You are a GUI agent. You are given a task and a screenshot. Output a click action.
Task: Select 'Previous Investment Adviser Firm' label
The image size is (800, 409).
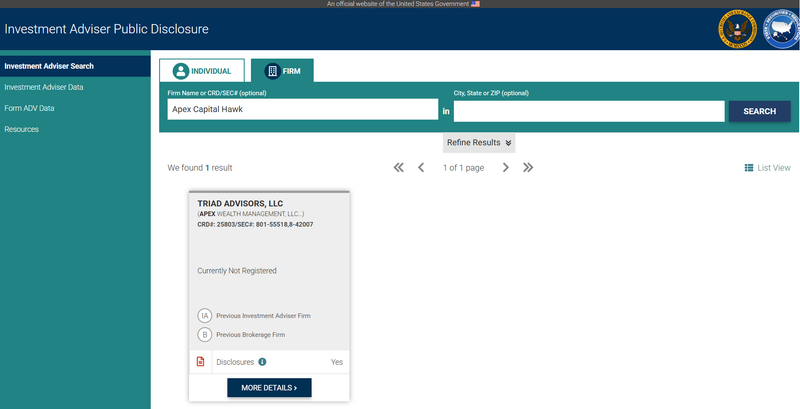(x=263, y=316)
